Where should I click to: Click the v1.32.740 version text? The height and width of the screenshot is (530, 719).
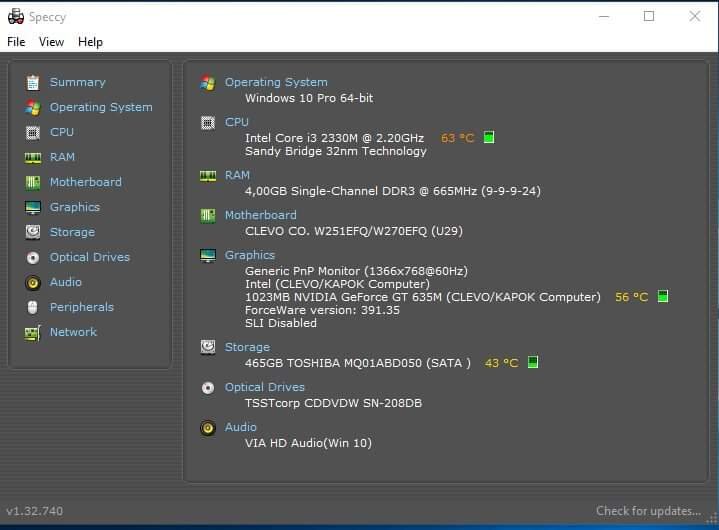(35, 511)
